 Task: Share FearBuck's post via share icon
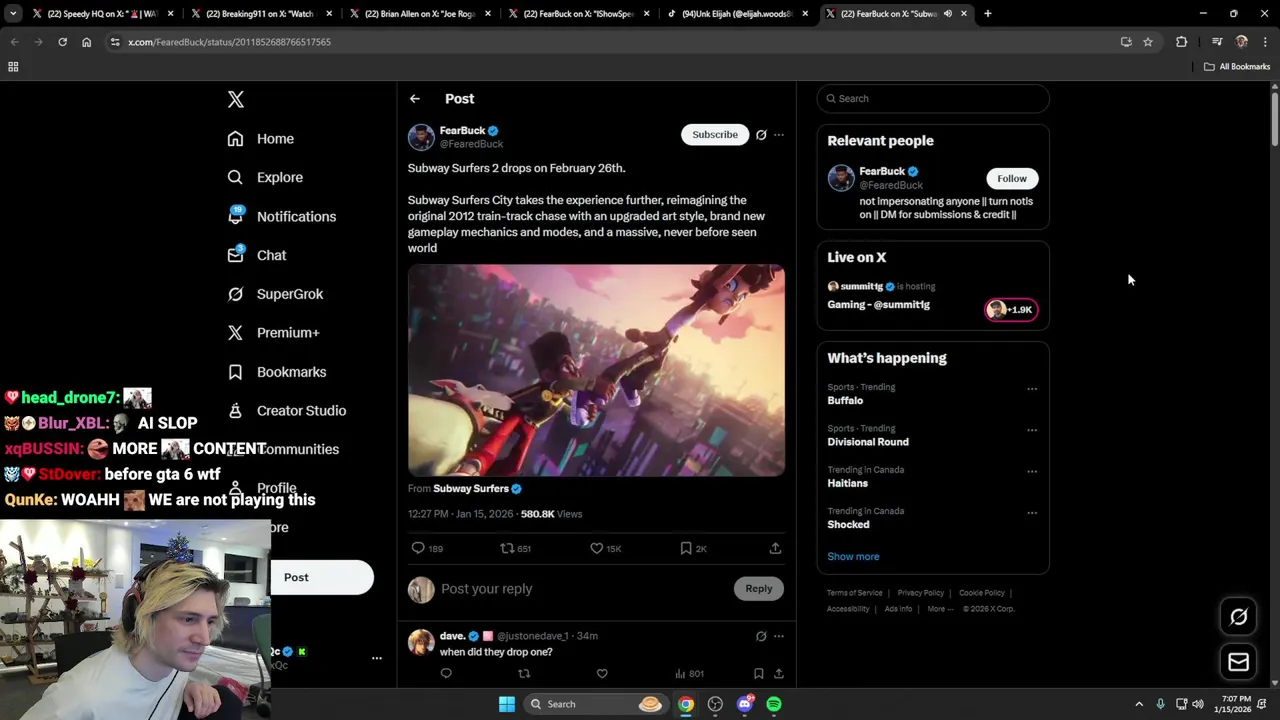[x=775, y=548]
